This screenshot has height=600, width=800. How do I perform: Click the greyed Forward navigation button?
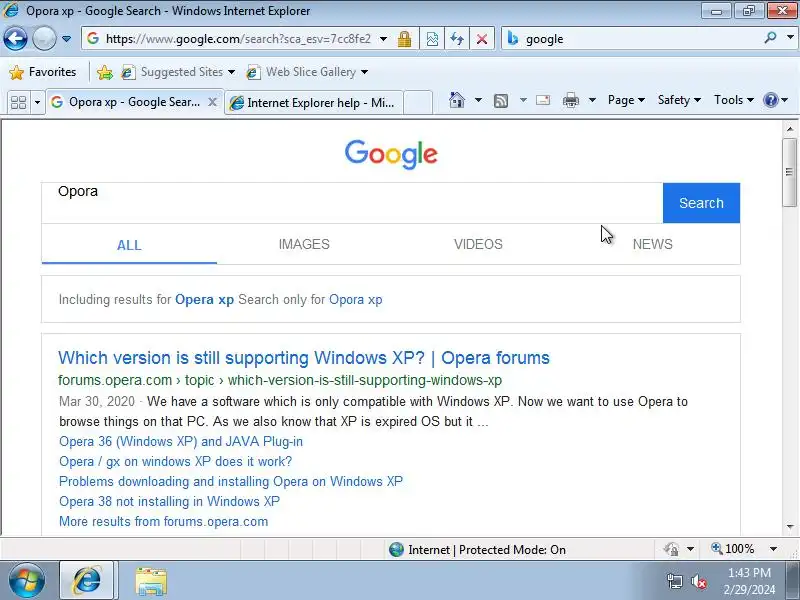click(44, 39)
